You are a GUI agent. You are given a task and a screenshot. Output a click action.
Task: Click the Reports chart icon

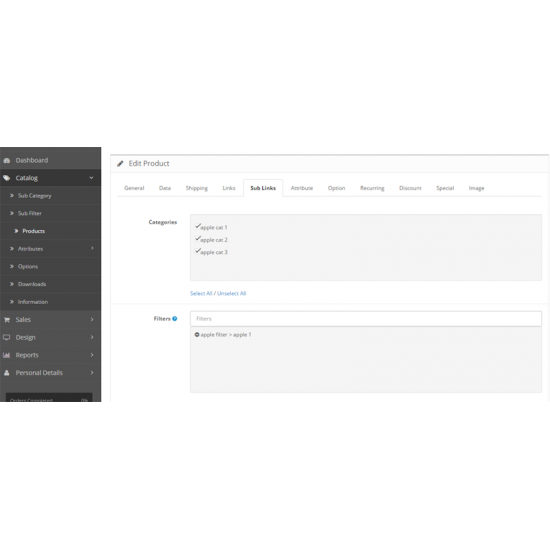click(7, 355)
